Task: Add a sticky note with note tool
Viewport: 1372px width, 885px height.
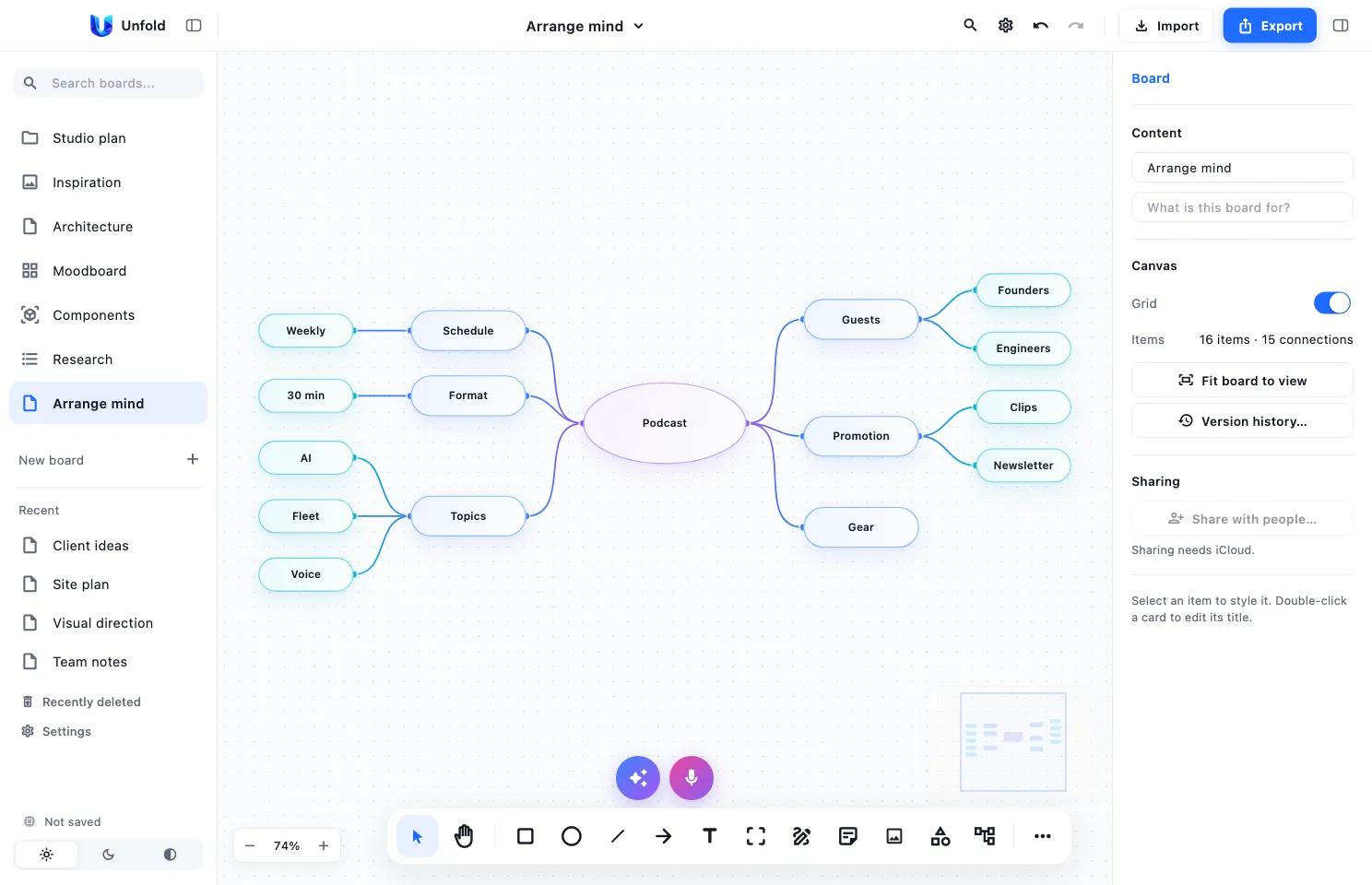Action: point(848,837)
